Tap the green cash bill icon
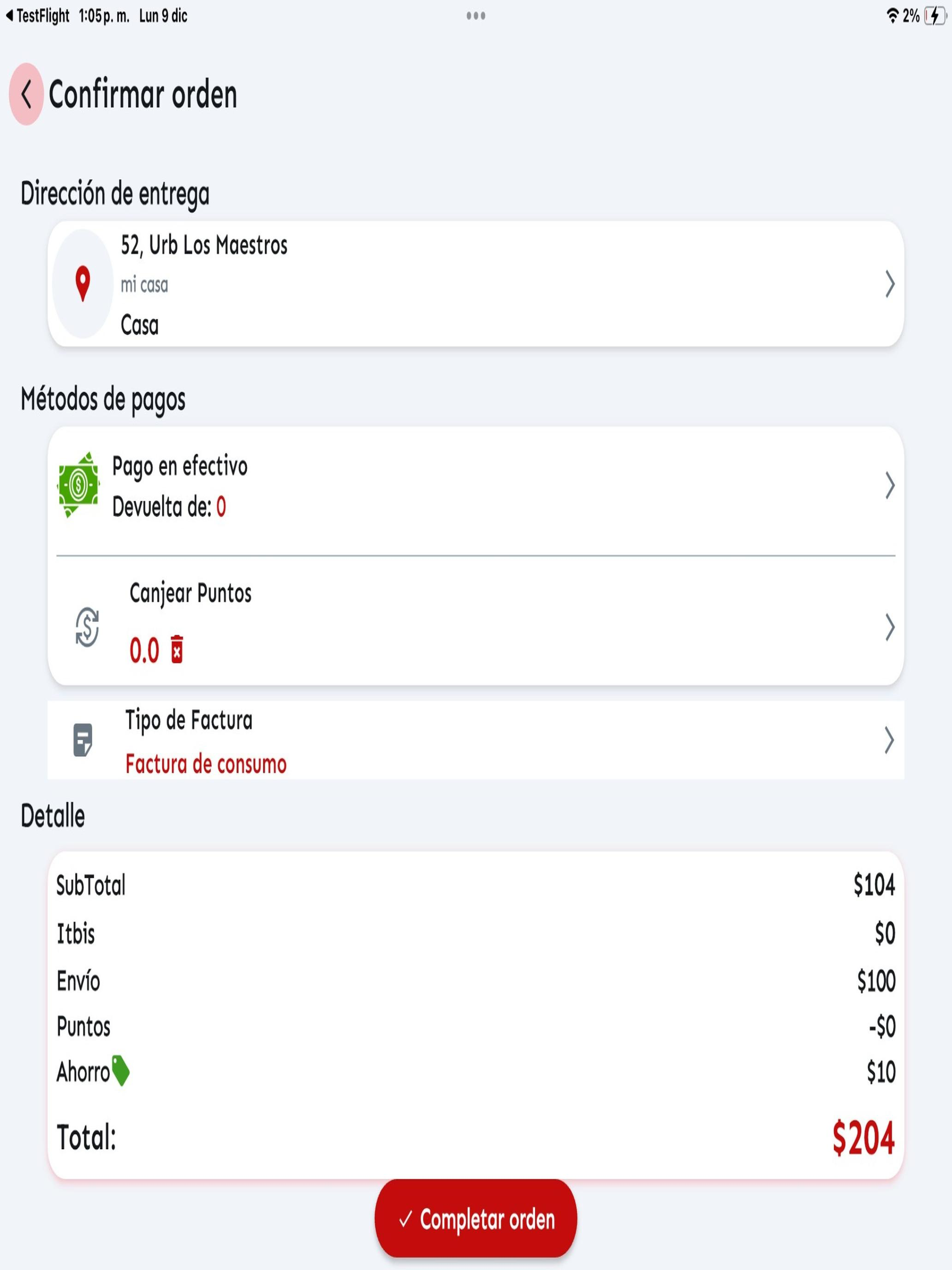 [78, 485]
